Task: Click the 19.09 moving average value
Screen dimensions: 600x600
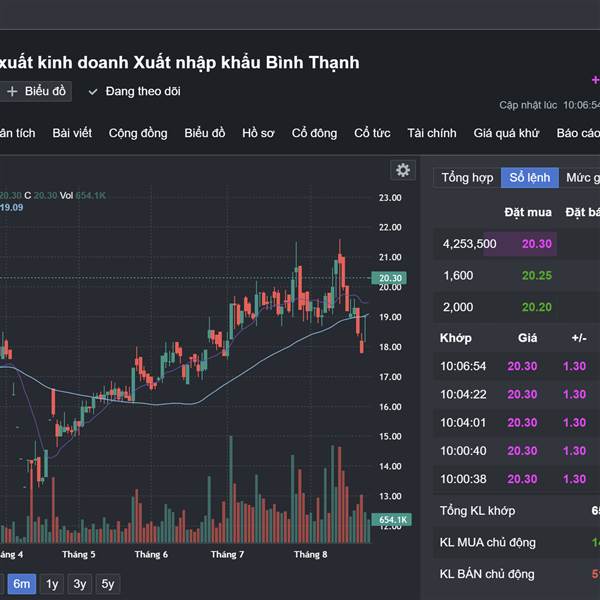Action: 11,207
